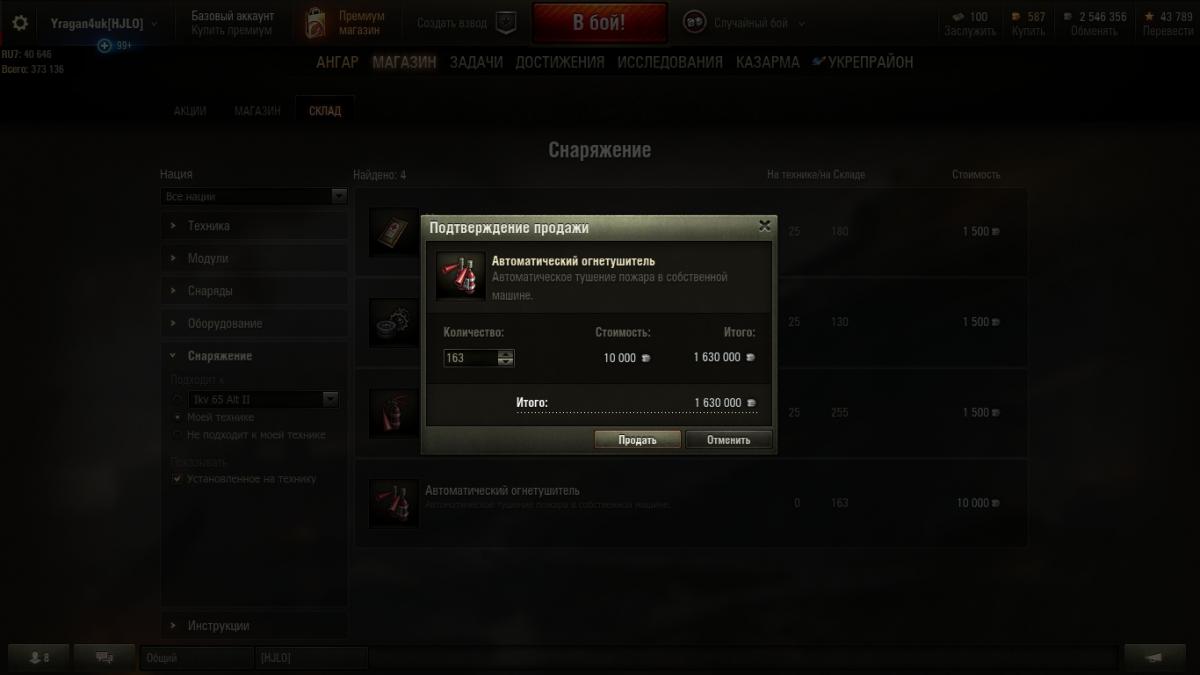Click the platoon creation shield icon
The width and height of the screenshot is (1200, 675).
coord(506,22)
